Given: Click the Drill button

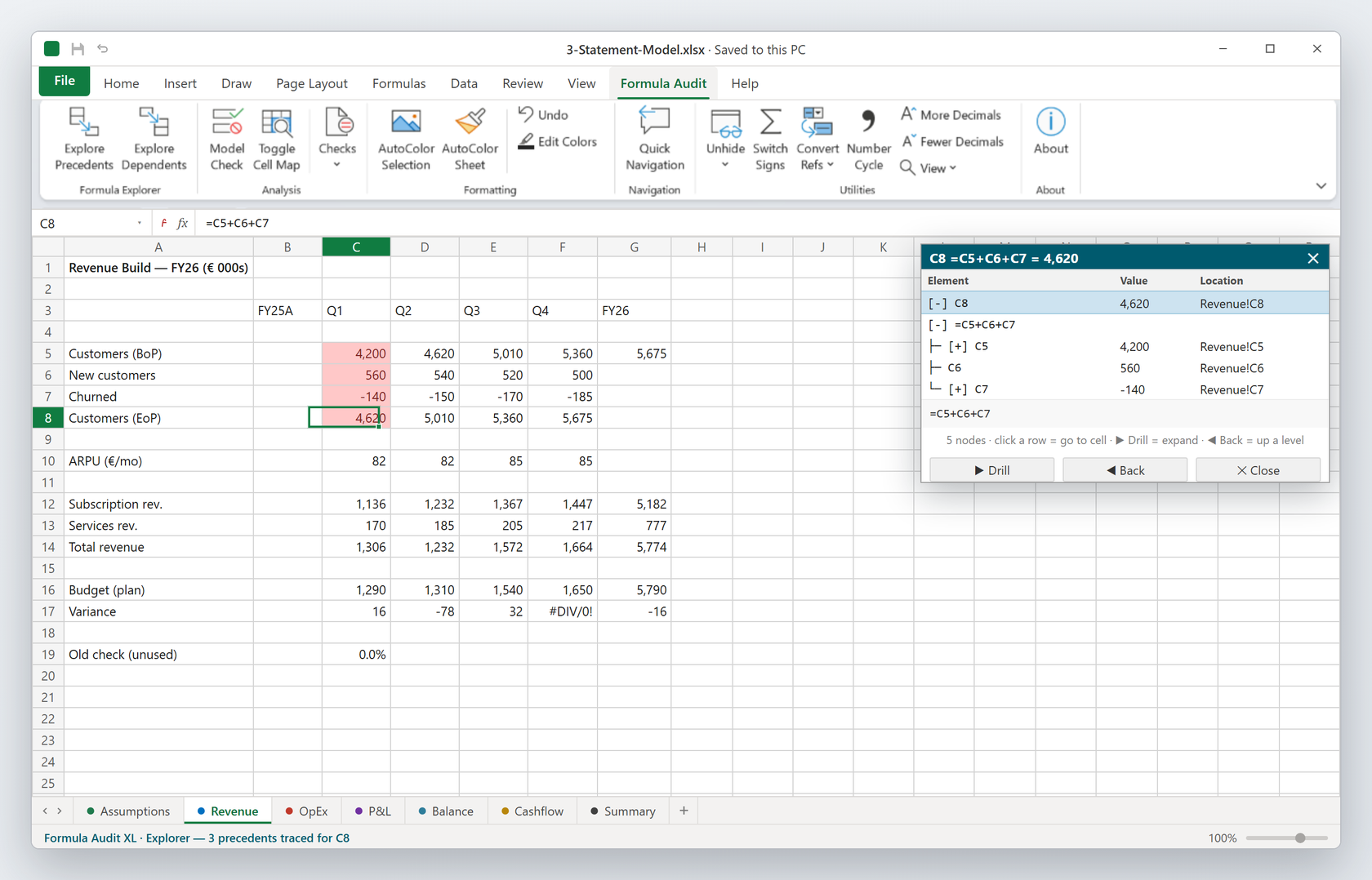Looking at the screenshot, I should [x=991, y=470].
